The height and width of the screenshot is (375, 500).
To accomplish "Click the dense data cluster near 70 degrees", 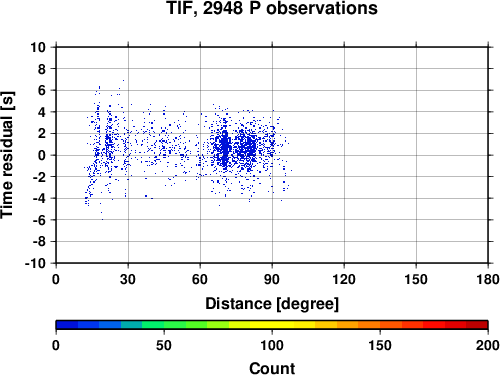I will [225, 147].
